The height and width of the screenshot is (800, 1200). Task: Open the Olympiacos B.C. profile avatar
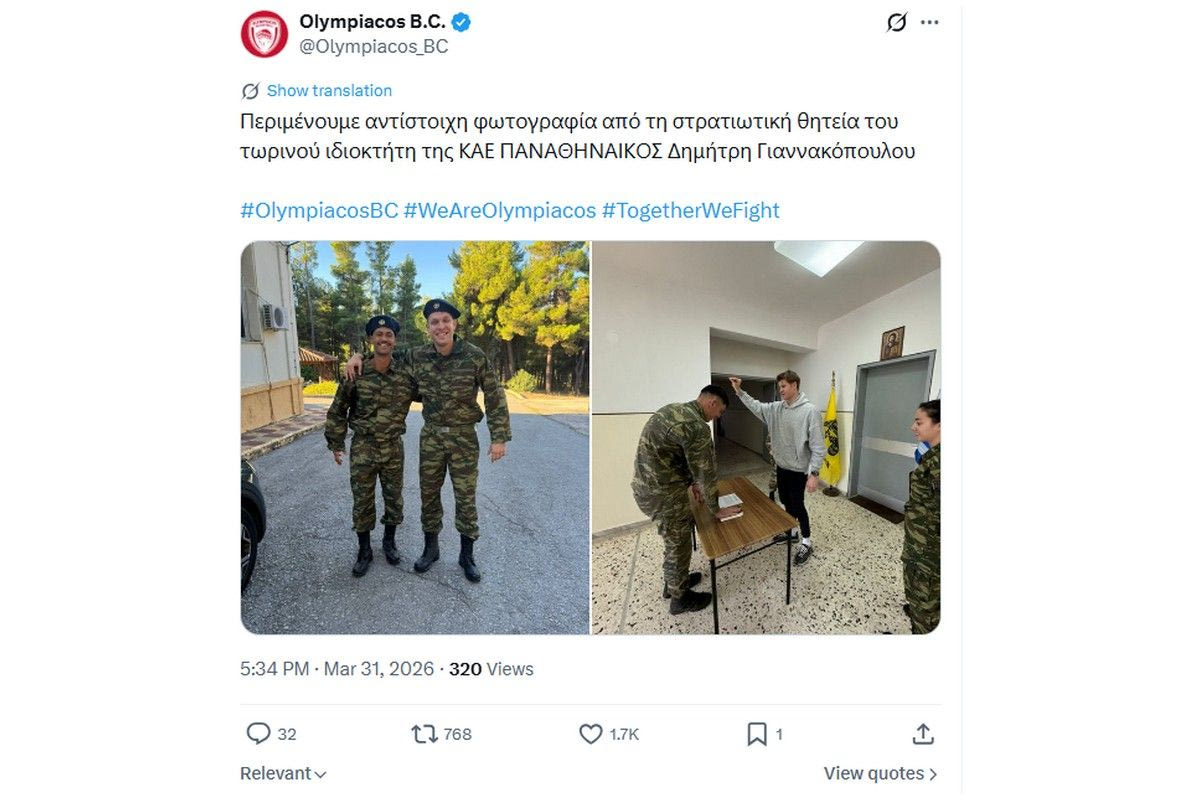pyautogui.click(x=264, y=34)
